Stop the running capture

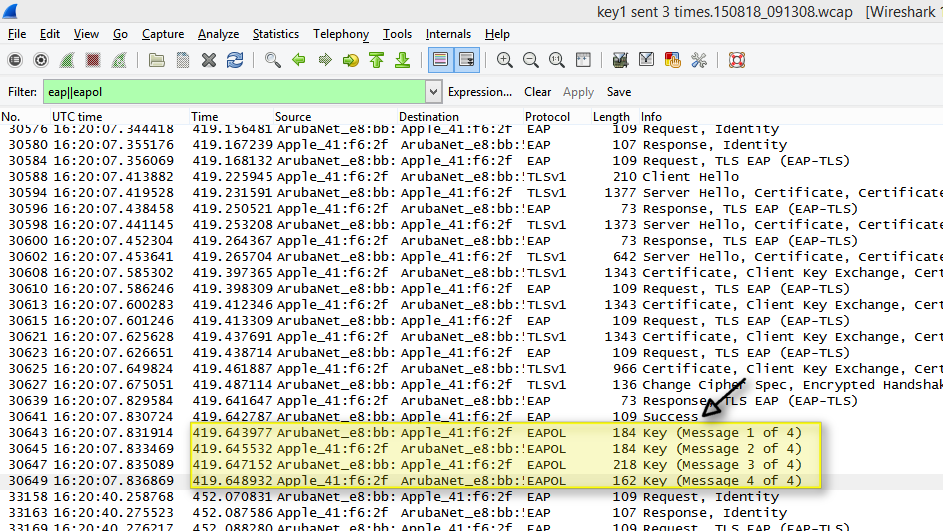(x=93, y=60)
